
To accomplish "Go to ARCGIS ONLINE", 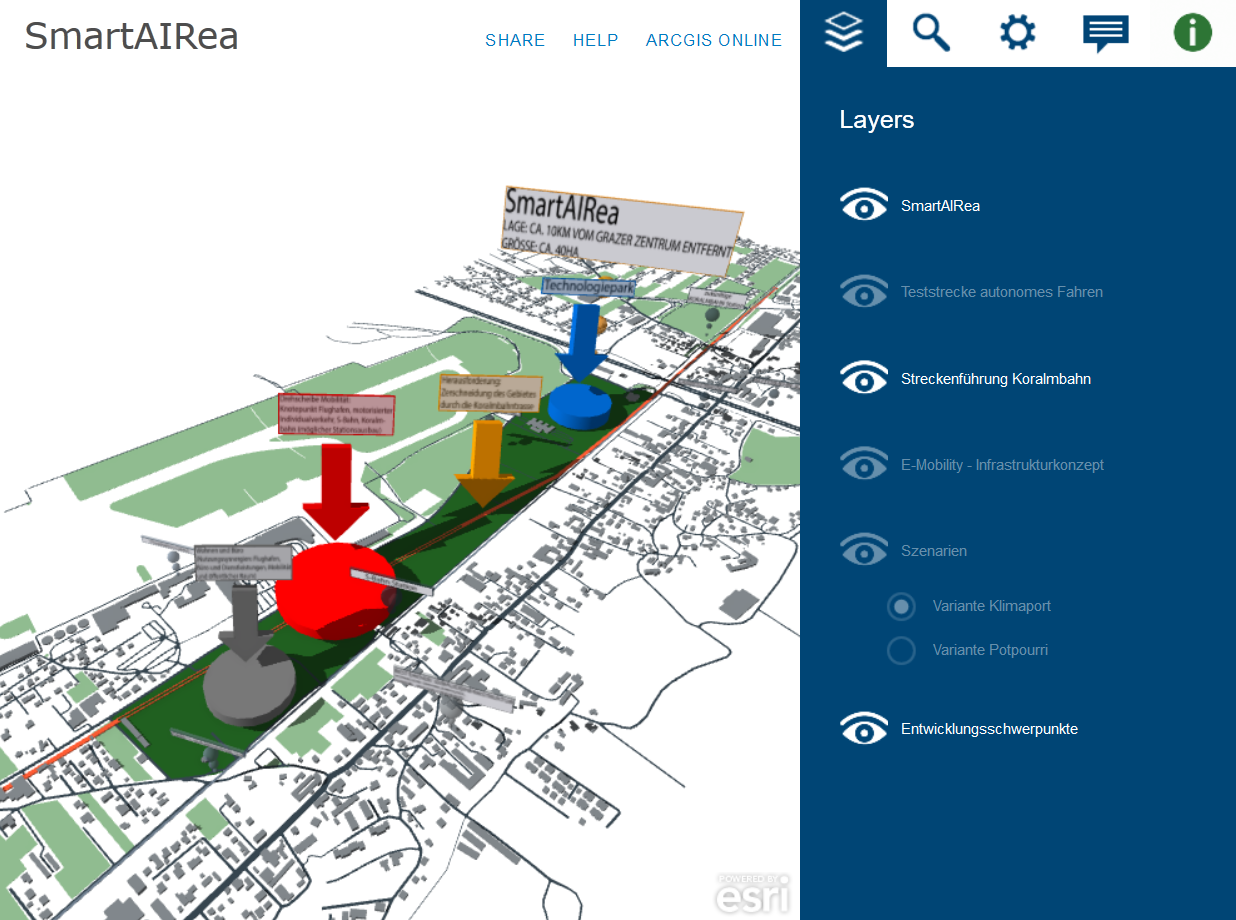I will point(714,40).
